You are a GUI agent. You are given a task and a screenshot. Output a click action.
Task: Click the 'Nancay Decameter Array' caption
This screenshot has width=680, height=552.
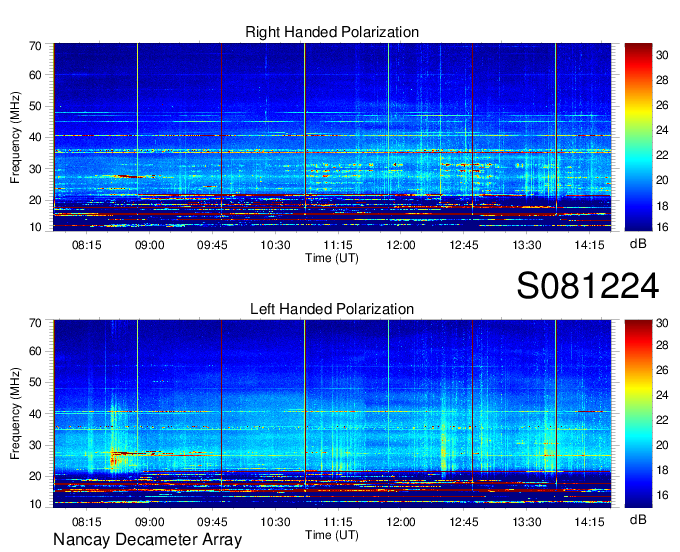pos(147,539)
